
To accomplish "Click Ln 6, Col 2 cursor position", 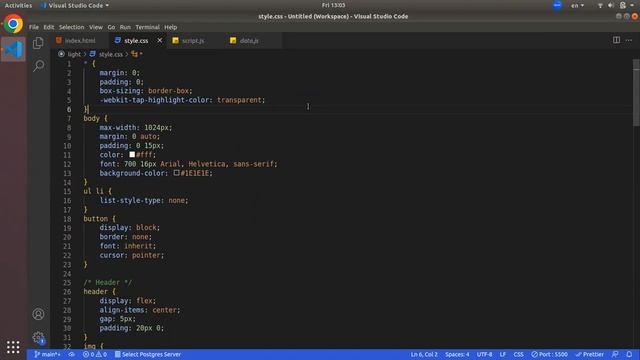I will click(x=424, y=354).
